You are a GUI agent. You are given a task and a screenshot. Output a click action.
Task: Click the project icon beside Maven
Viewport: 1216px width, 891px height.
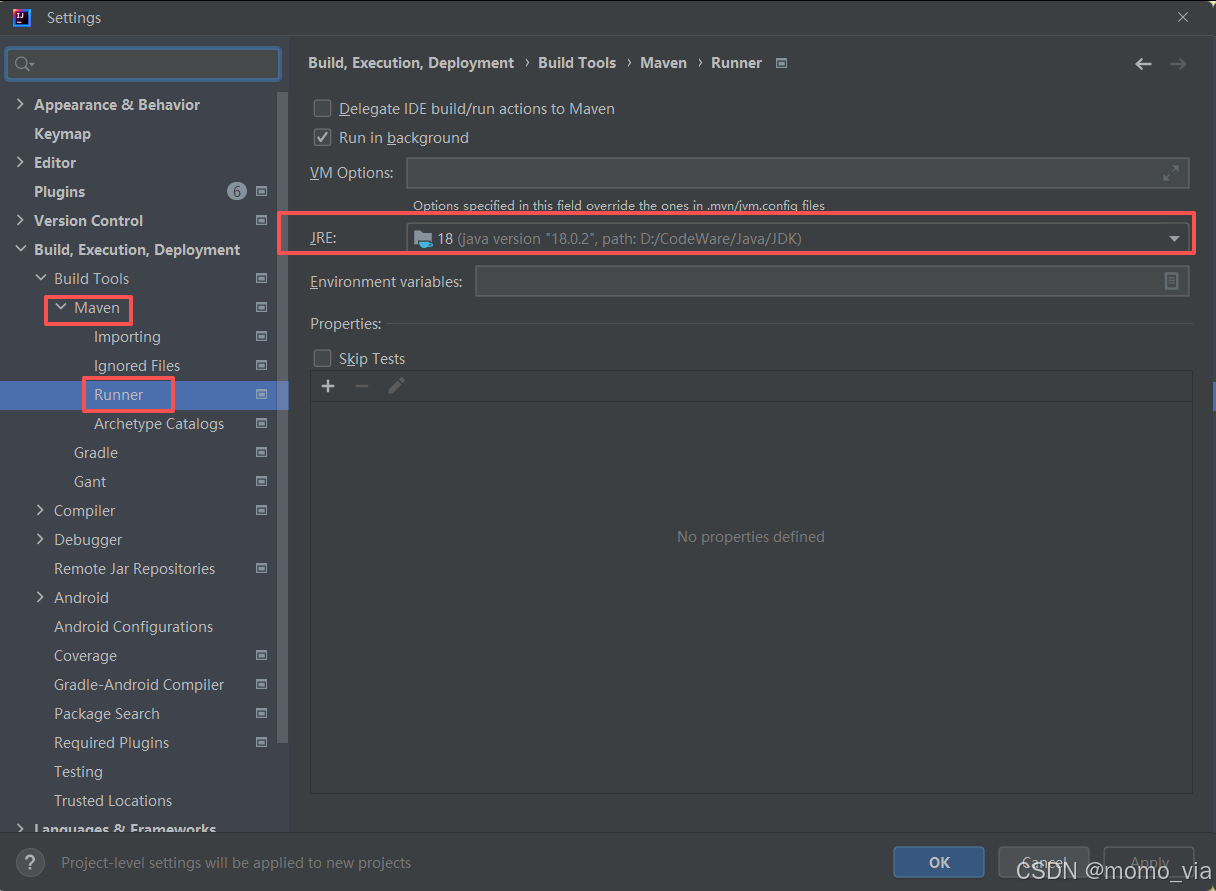262,307
